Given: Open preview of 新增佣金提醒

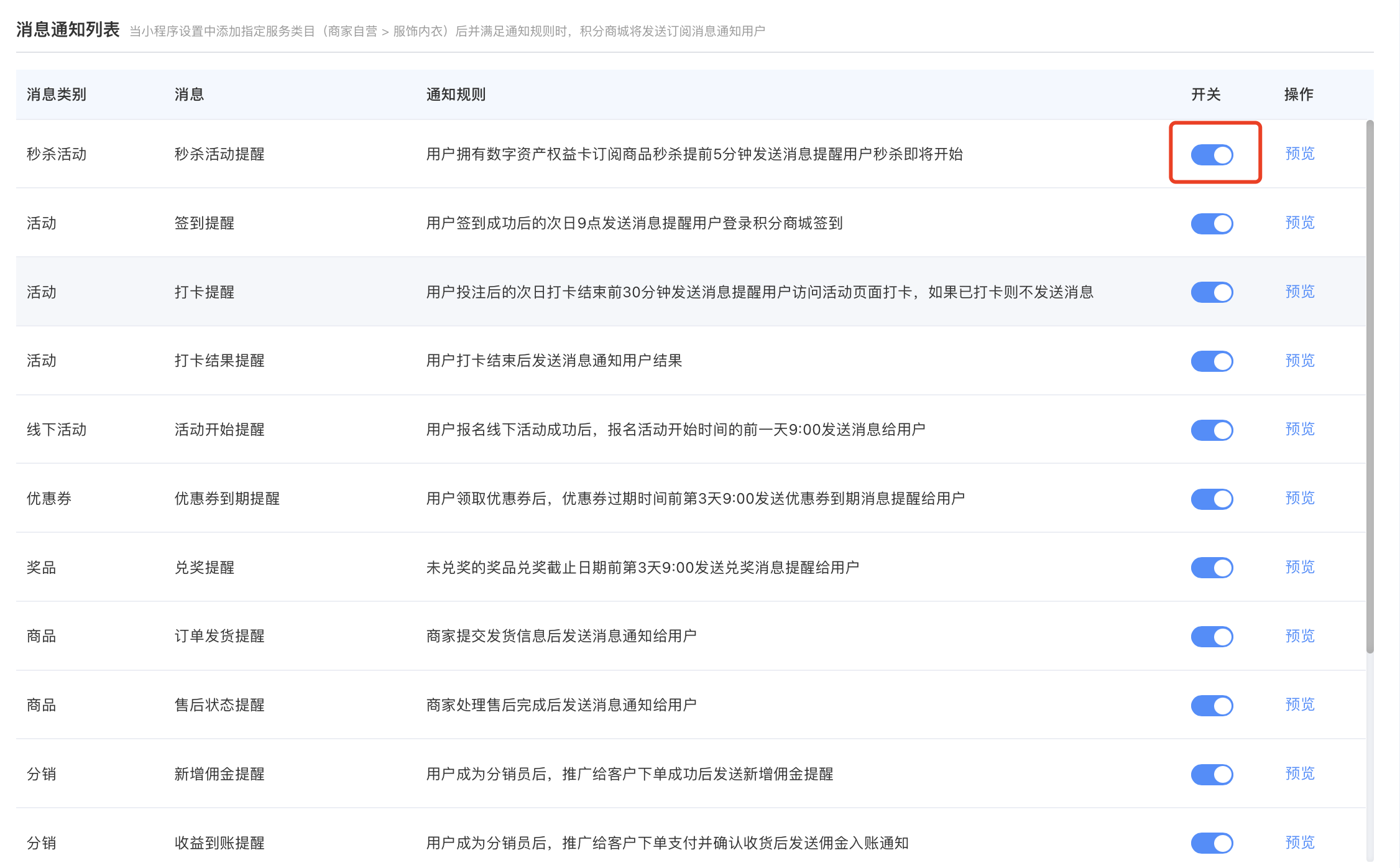Looking at the screenshot, I should tap(1299, 773).
